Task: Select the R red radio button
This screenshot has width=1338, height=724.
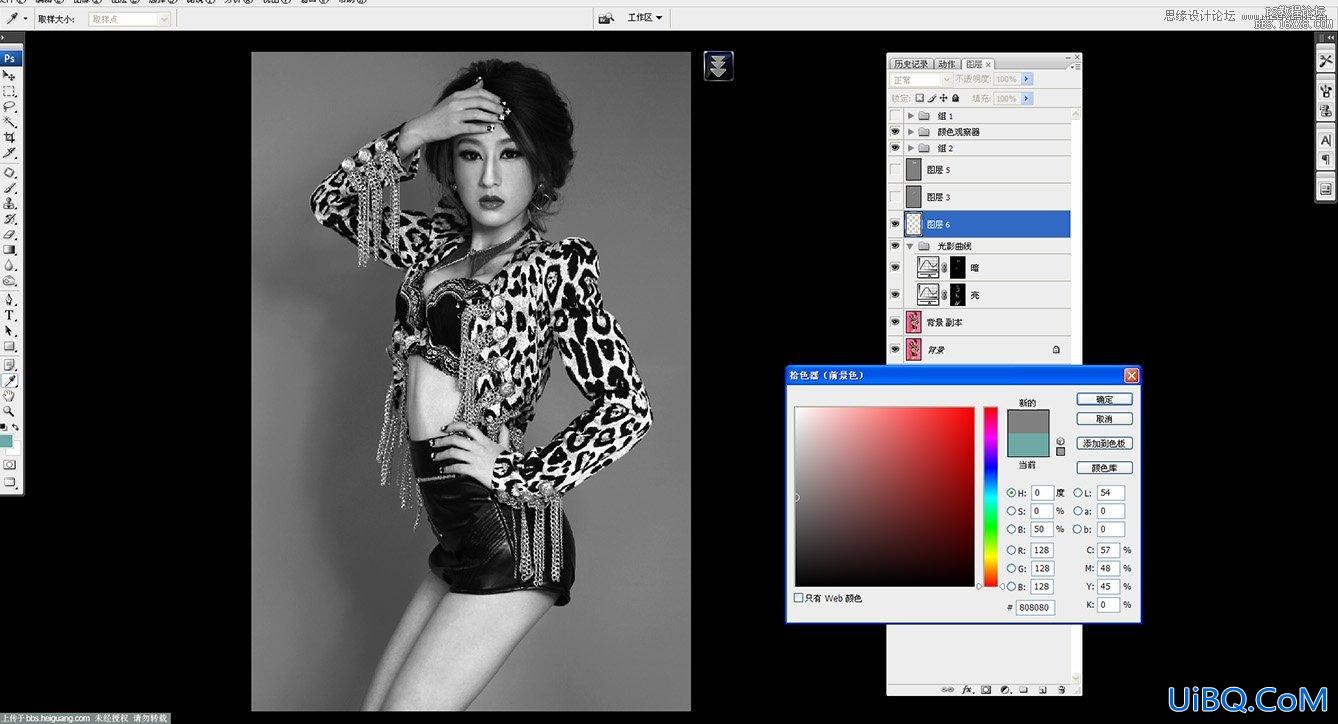Action: coord(1011,549)
